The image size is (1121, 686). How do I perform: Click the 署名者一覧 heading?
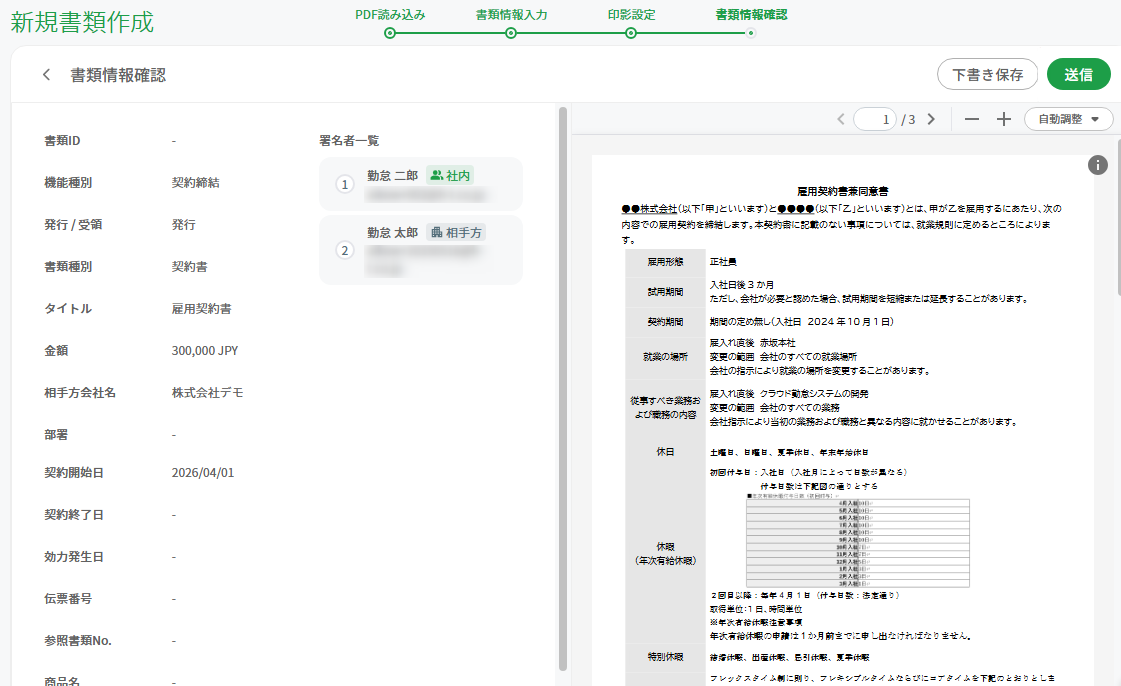point(349,141)
